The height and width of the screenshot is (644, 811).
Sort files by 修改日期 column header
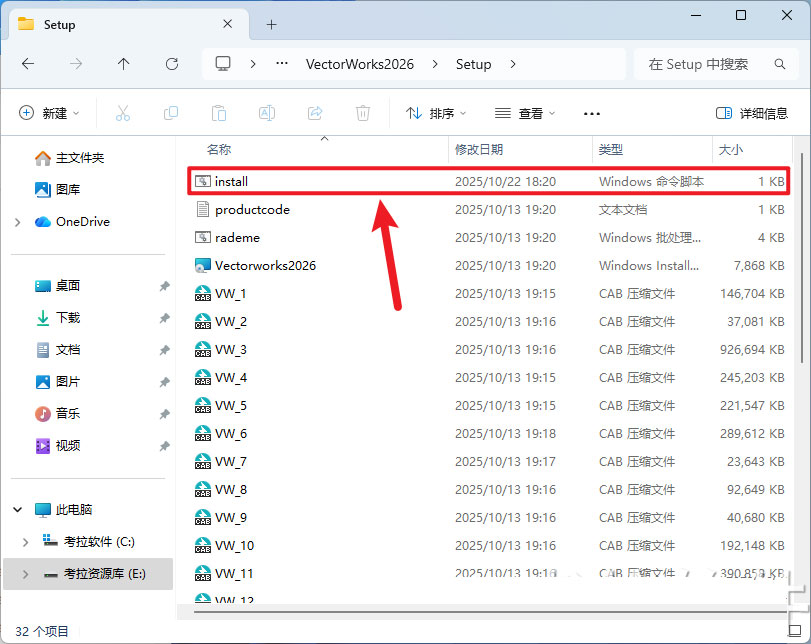click(479, 149)
